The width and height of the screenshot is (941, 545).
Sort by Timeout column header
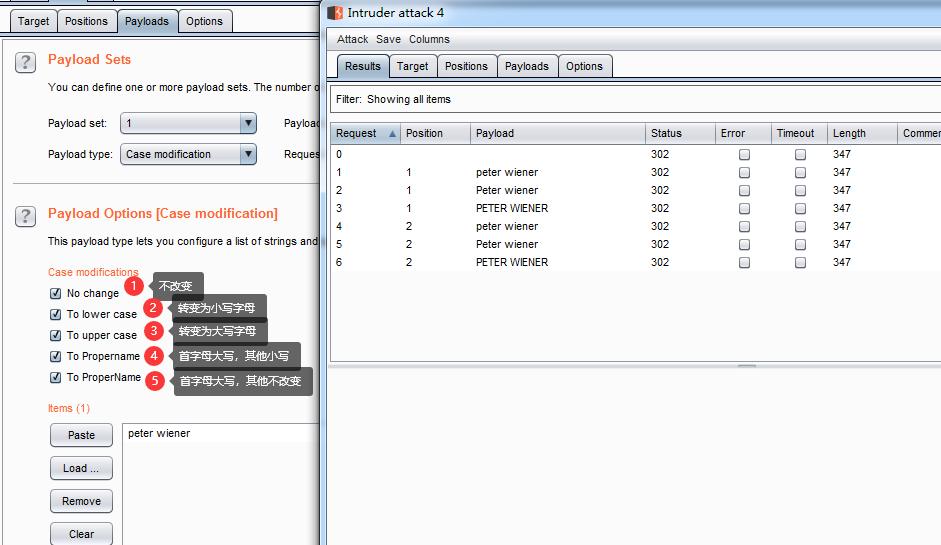tap(799, 134)
